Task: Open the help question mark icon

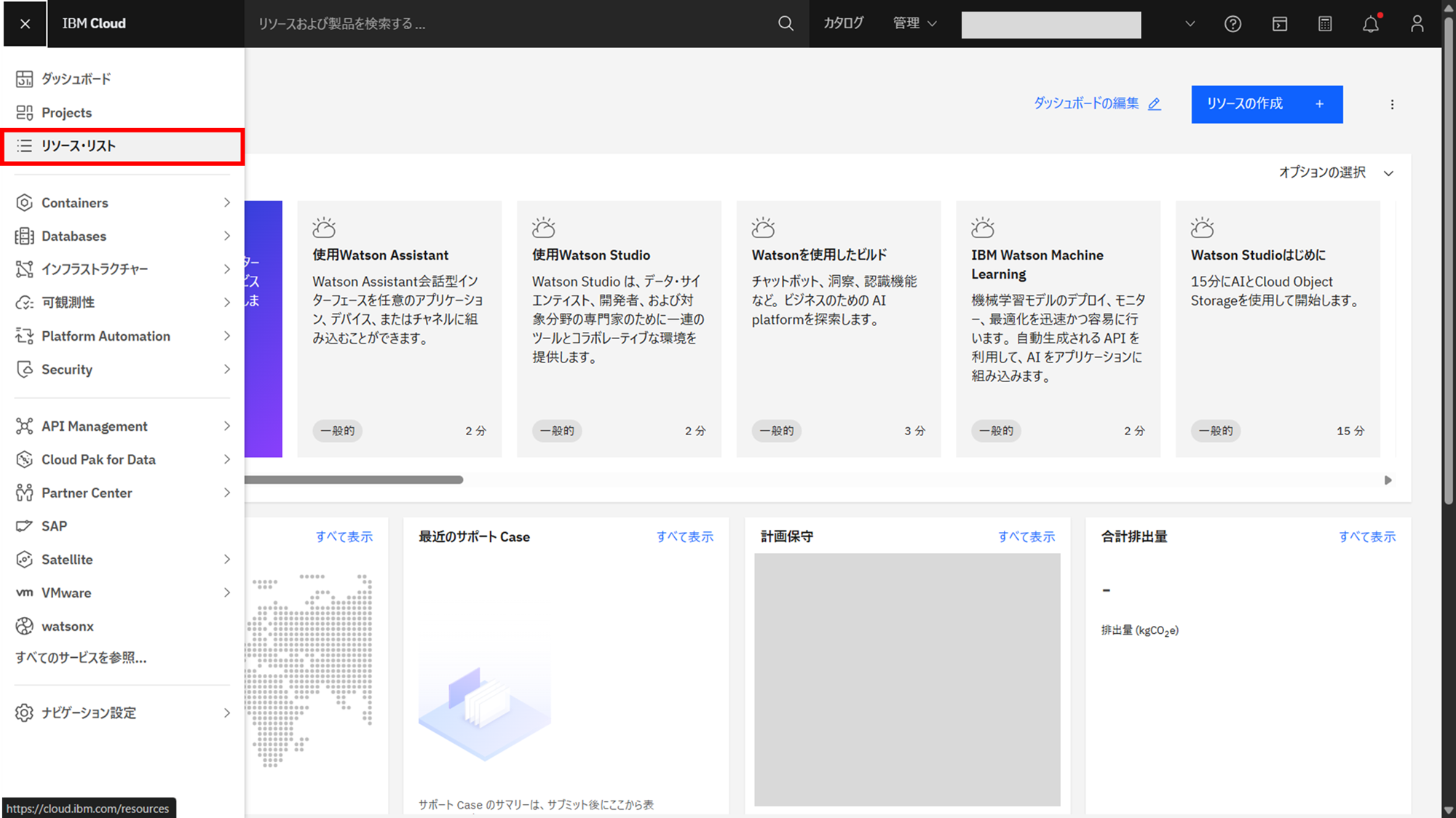Action: point(1233,24)
